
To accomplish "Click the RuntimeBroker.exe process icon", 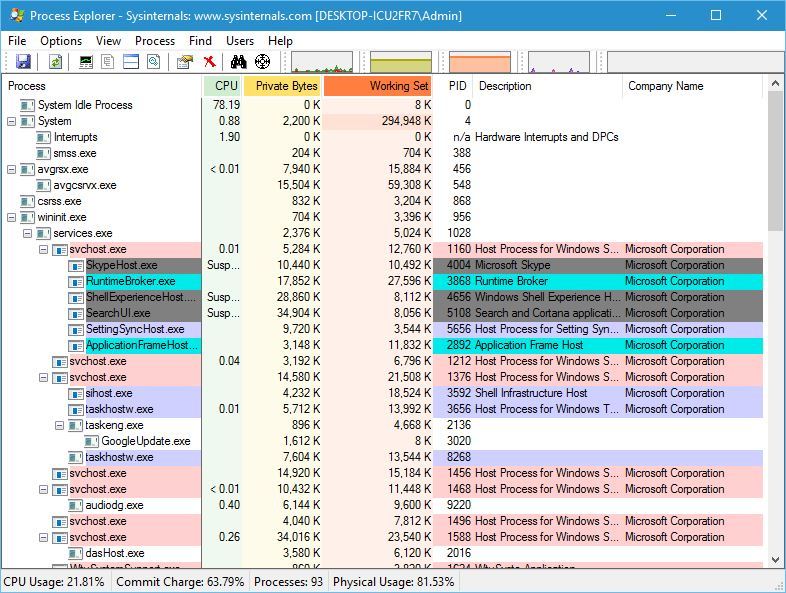I will coord(76,281).
